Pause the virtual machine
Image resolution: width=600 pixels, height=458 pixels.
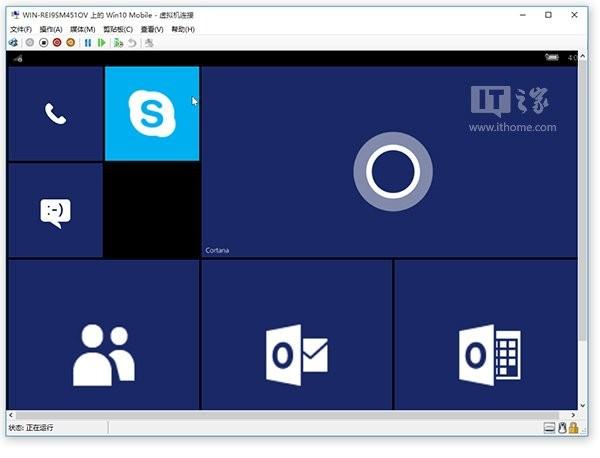pos(88,43)
